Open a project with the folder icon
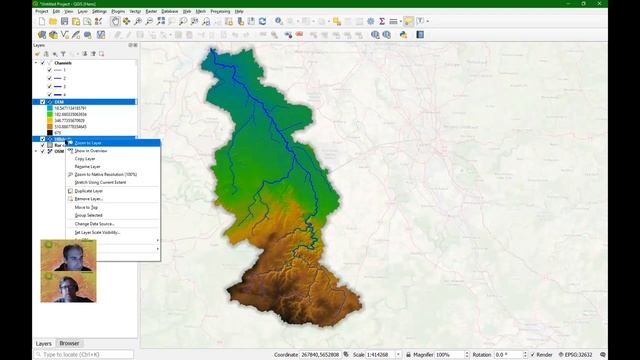The image size is (640, 360). 53,21
